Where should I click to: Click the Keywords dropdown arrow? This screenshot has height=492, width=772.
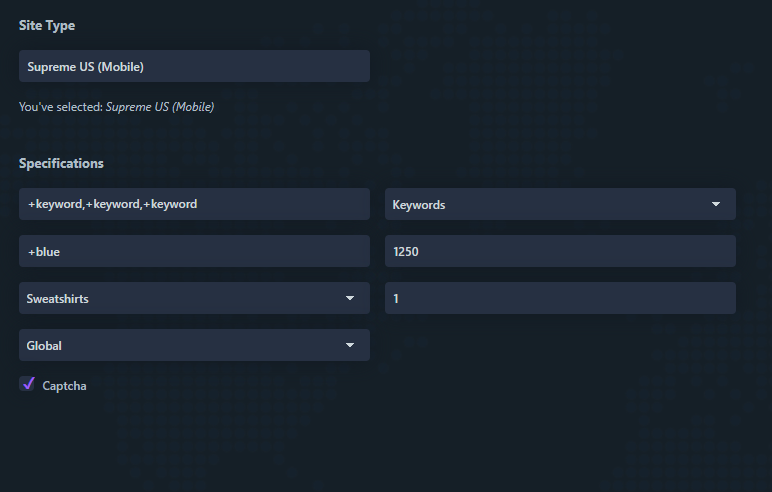[x=716, y=204]
